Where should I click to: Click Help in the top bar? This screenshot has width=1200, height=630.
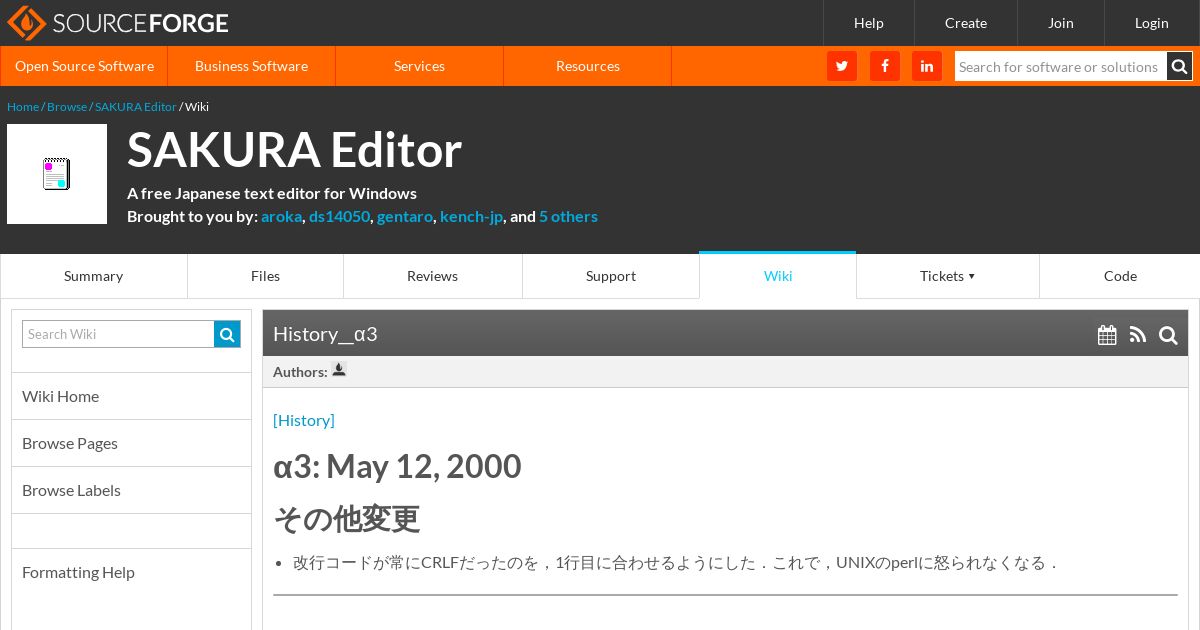pyautogui.click(x=869, y=23)
